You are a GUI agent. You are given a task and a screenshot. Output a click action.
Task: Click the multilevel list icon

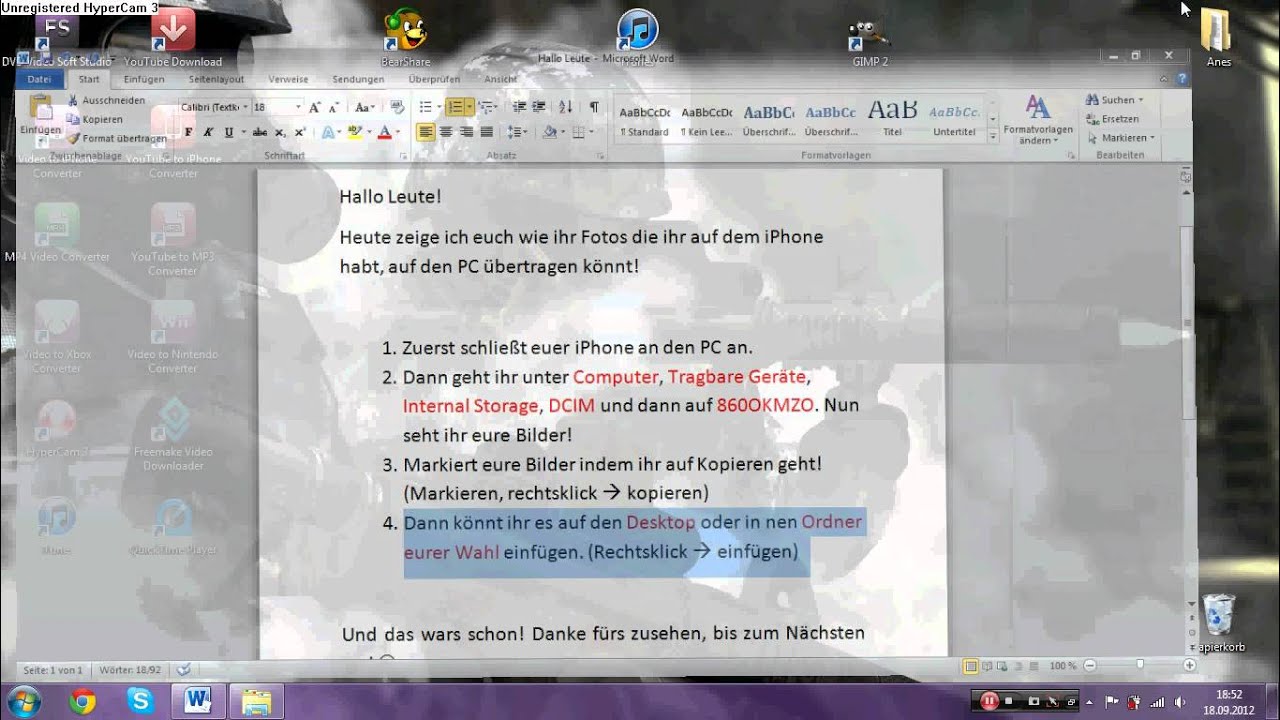[486, 107]
